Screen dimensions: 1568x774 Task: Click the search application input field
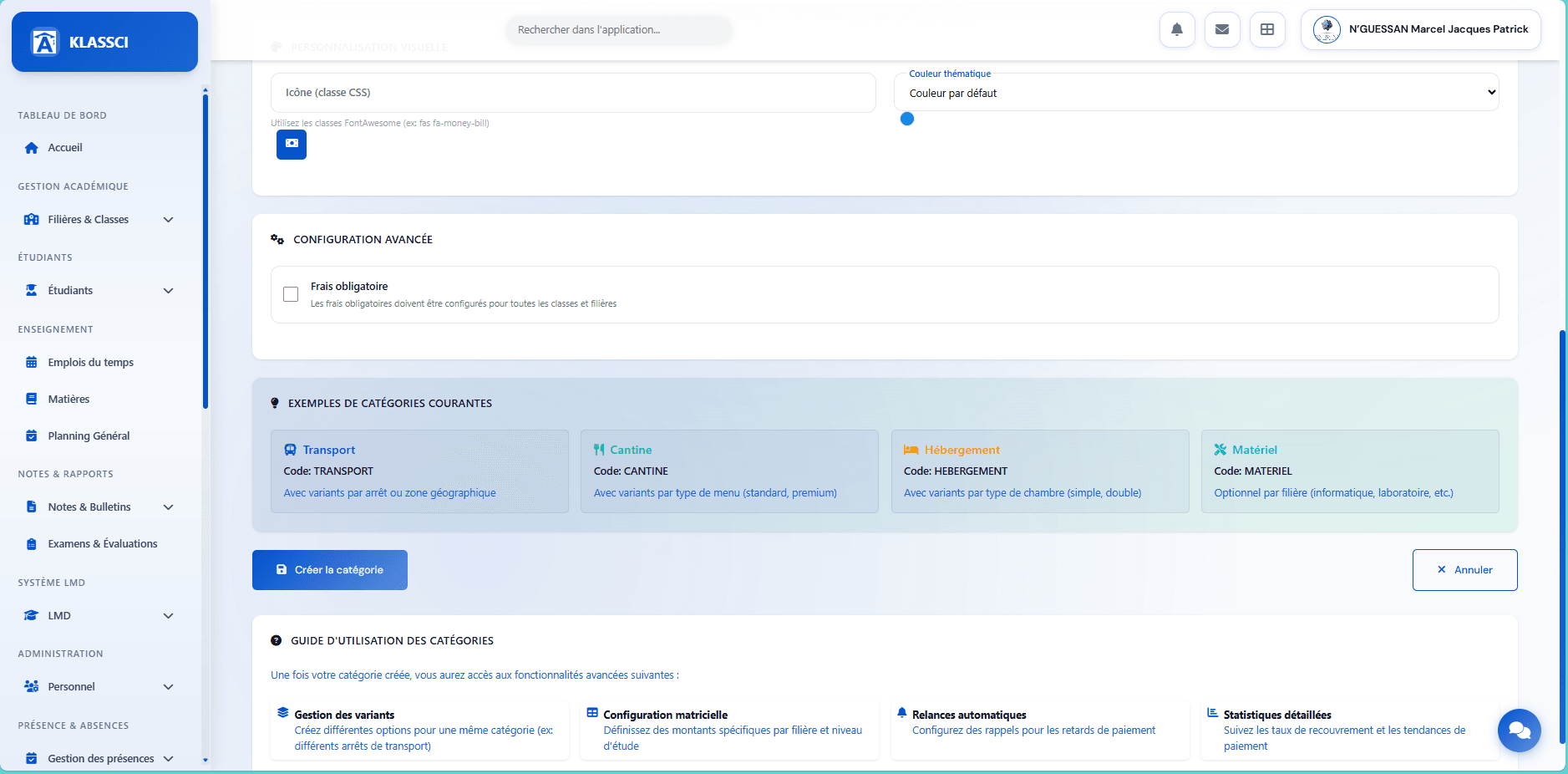click(617, 29)
